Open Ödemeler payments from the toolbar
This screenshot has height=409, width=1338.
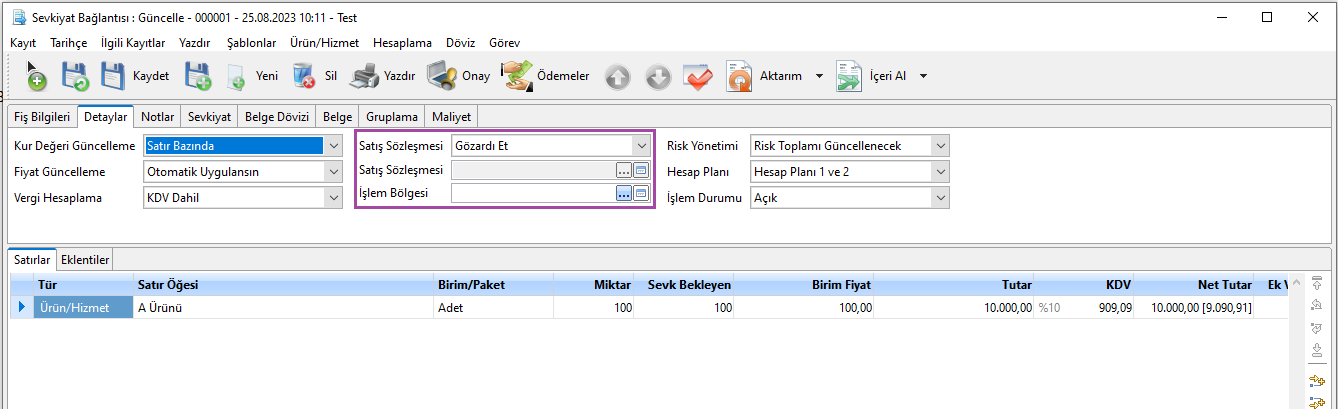(x=546, y=76)
